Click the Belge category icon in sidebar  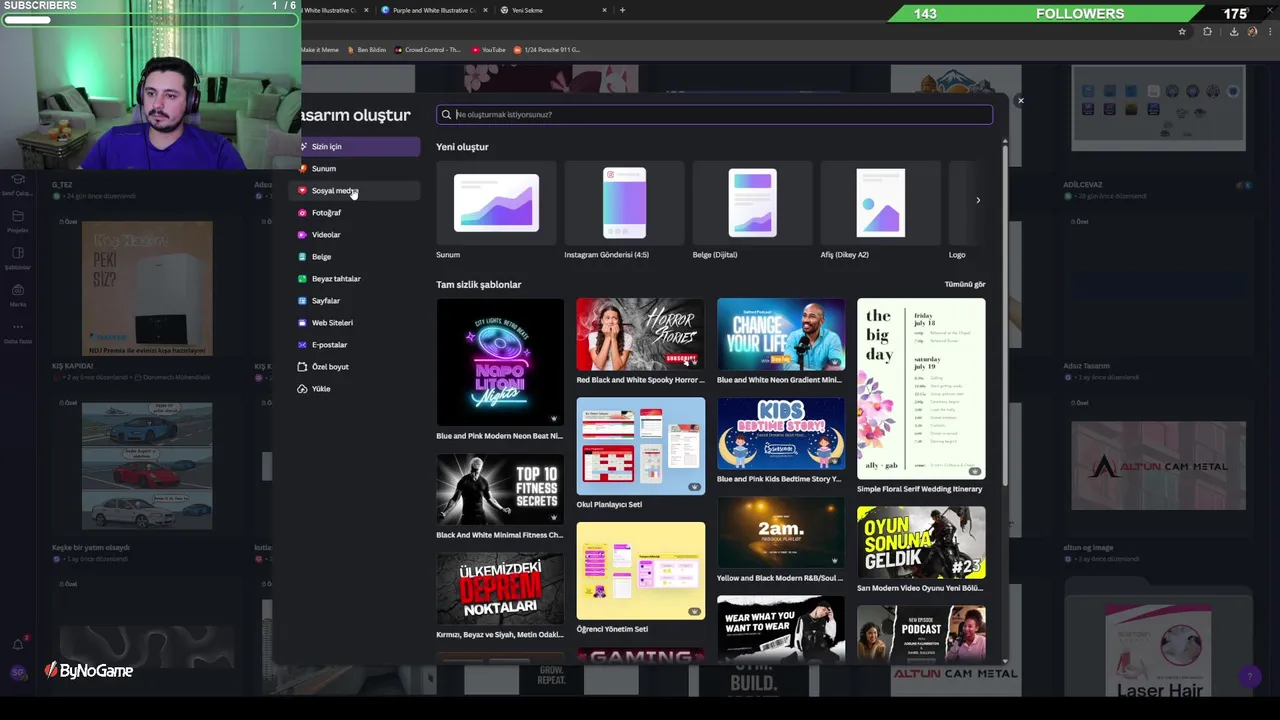coord(302,257)
